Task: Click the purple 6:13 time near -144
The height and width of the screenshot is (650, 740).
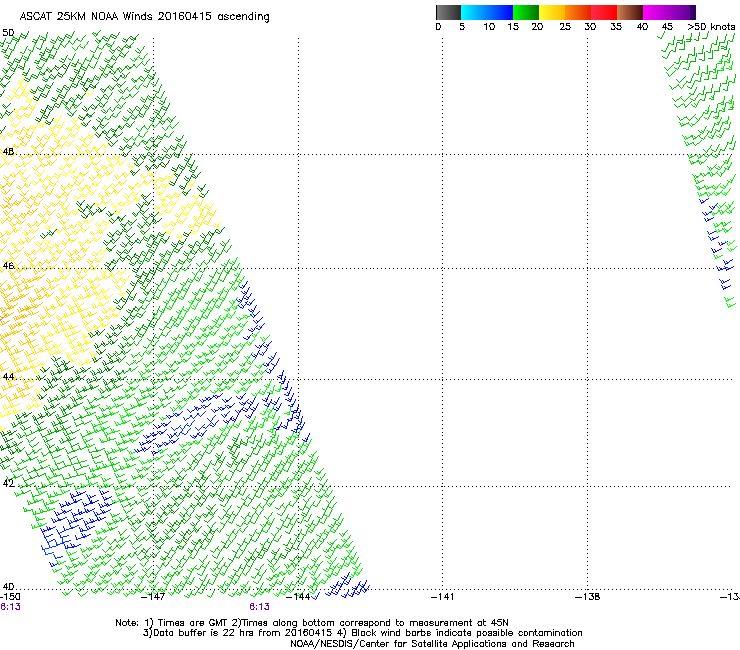Action: click(x=260, y=607)
